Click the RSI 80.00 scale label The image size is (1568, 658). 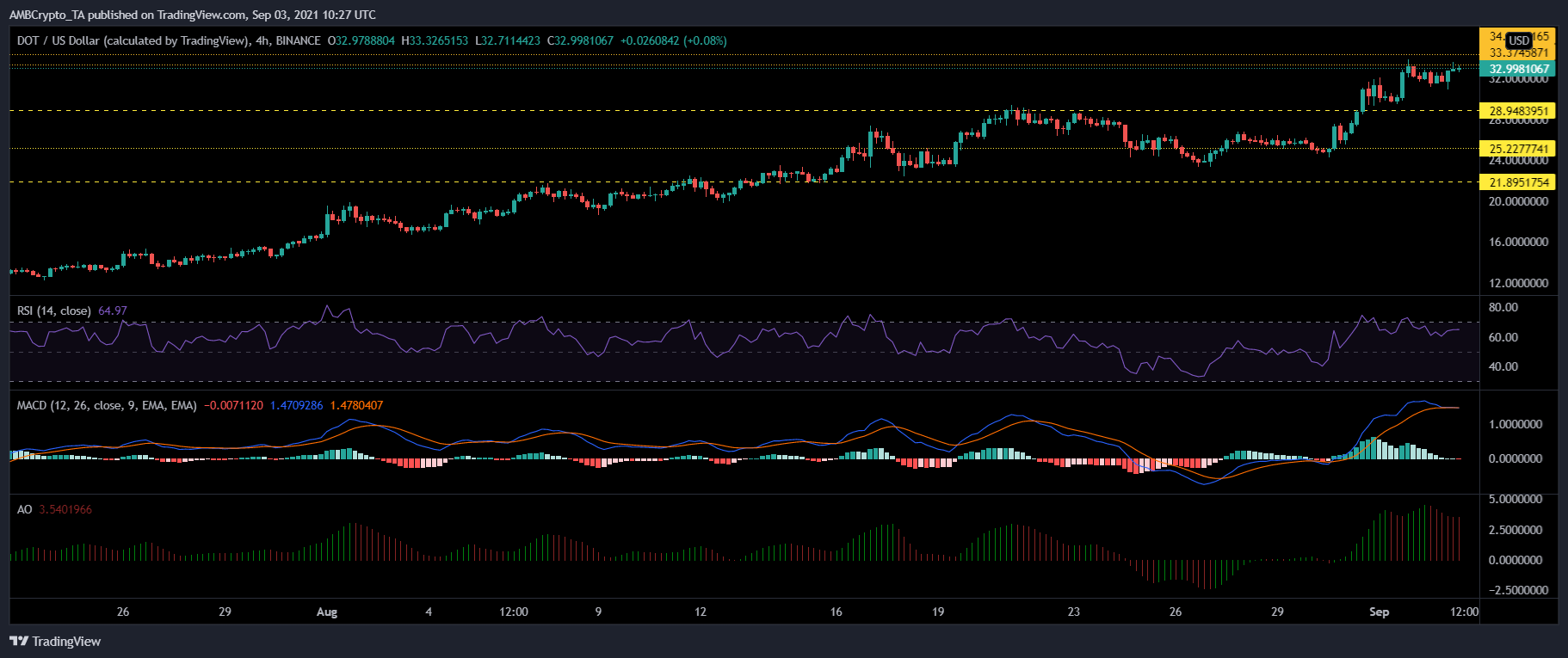pyautogui.click(x=1503, y=307)
